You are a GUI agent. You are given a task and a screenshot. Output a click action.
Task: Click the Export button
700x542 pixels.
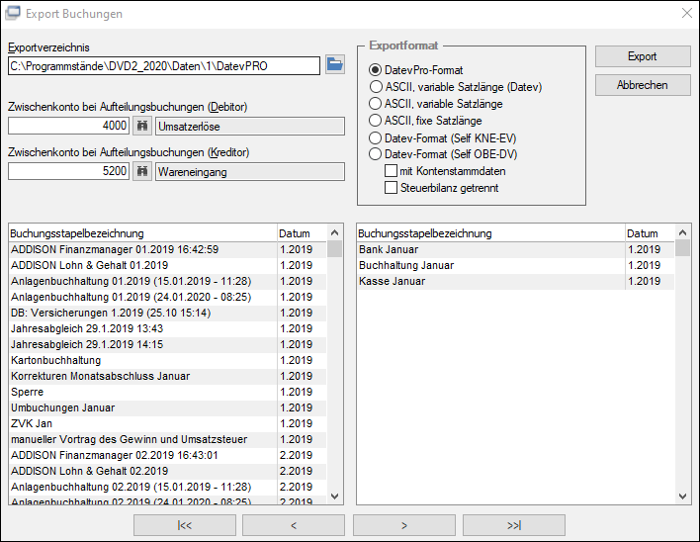click(x=642, y=56)
